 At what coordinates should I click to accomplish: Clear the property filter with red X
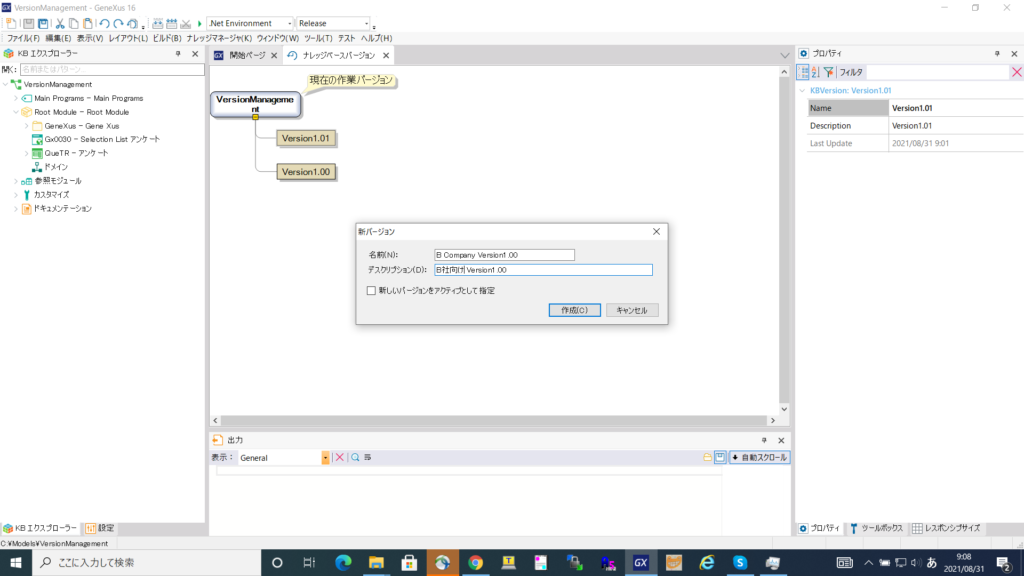(x=1016, y=72)
